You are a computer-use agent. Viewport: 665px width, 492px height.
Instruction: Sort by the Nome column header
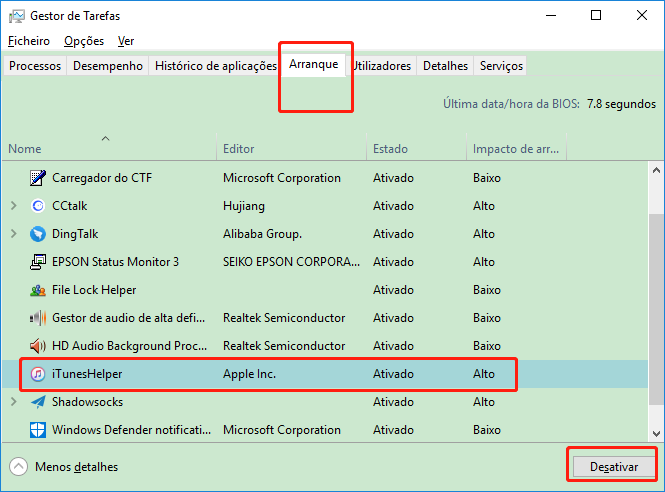109,147
